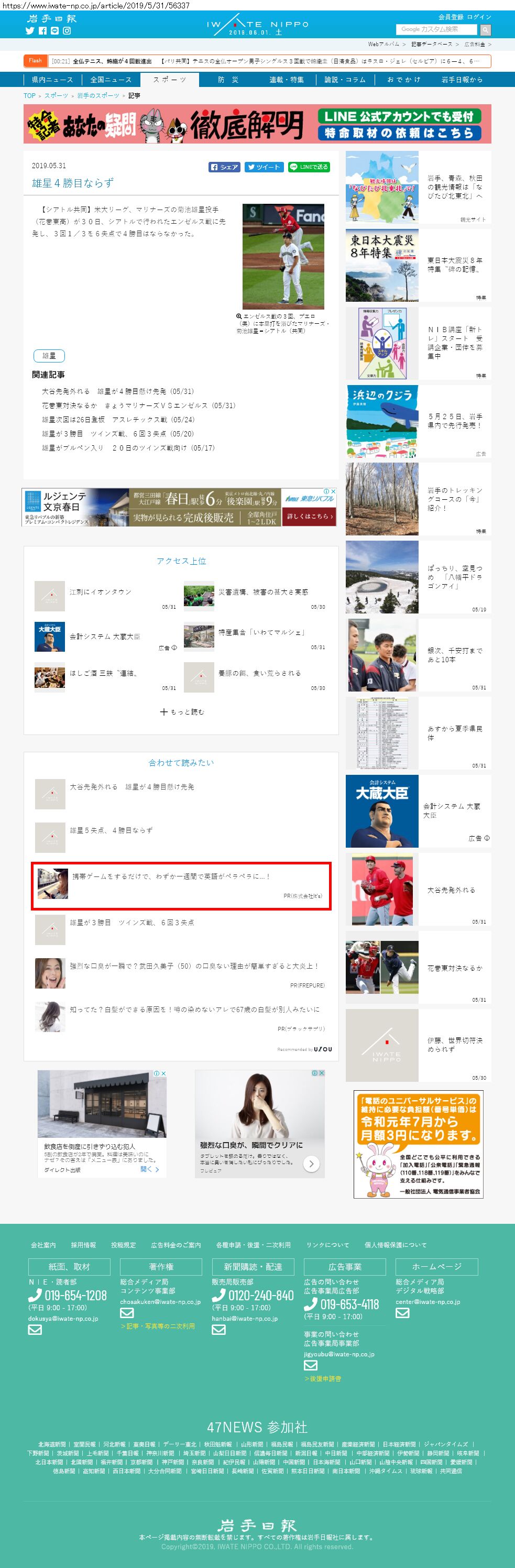Send article via LINEで送る button

click(309, 167)
